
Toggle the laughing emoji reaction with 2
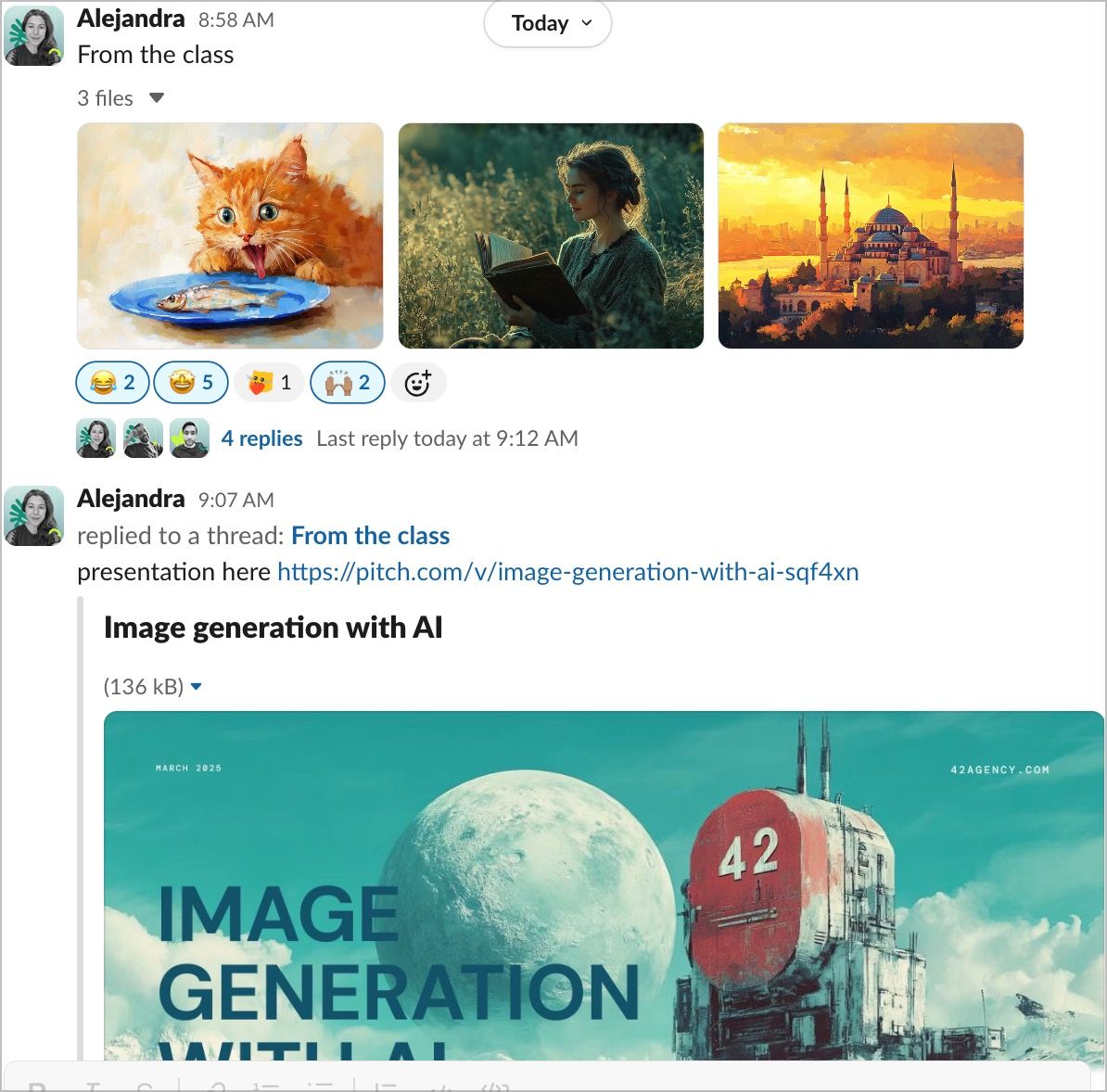112,383
